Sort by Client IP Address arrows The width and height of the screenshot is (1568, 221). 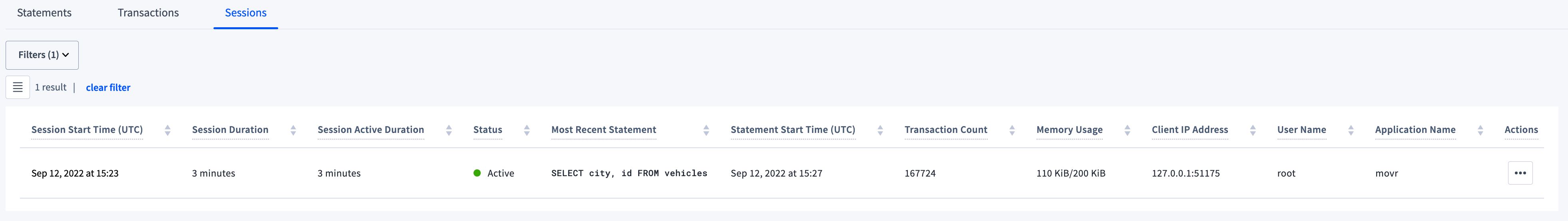(x=1252, y=130)
